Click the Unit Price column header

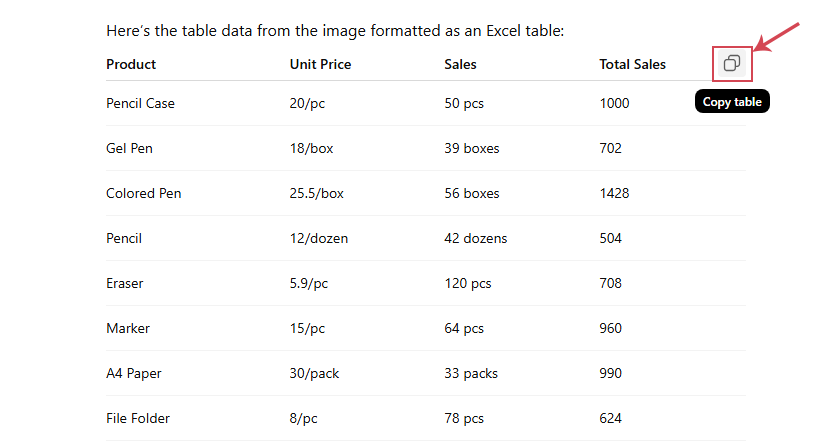320,64
